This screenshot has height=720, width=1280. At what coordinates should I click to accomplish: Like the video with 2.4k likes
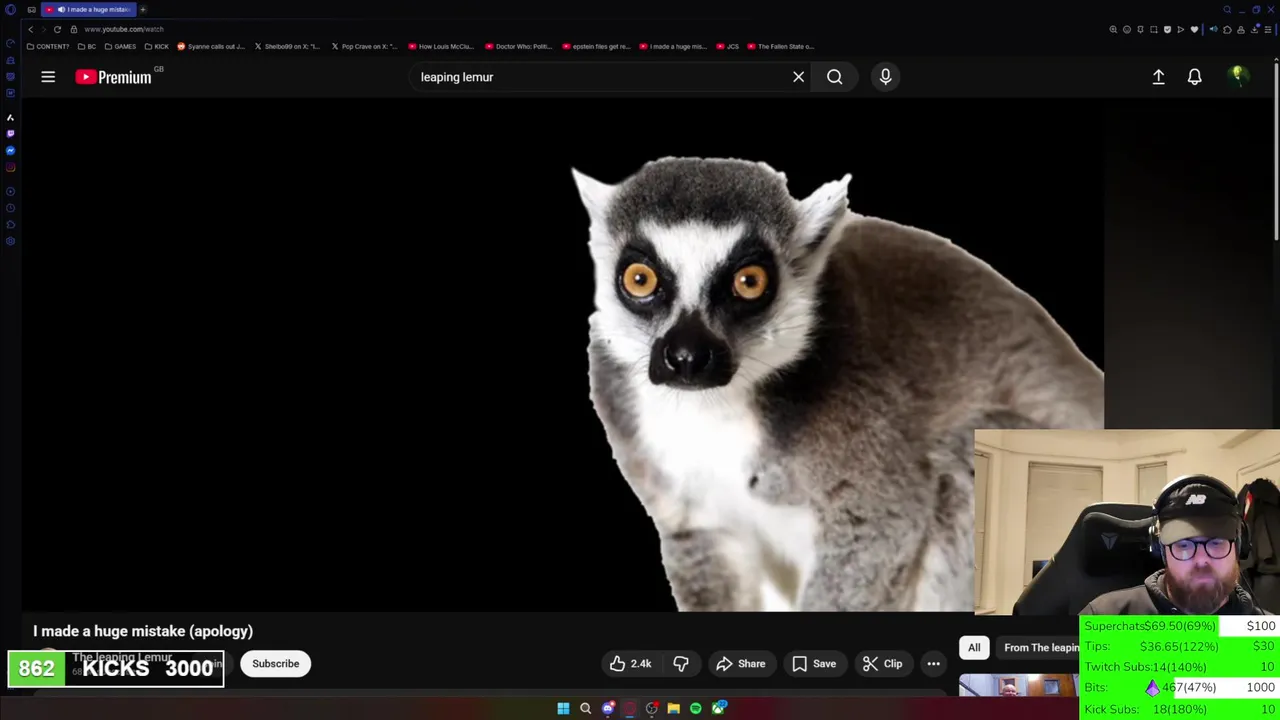pos(630,664)
